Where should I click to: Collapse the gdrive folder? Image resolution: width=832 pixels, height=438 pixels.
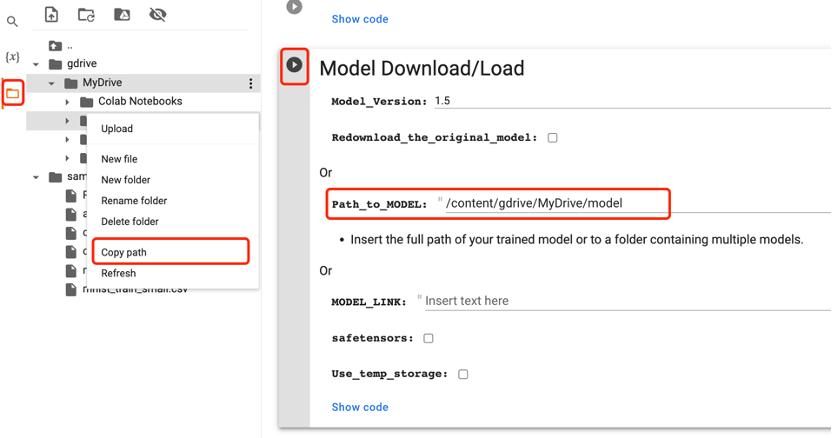point(37,64)
